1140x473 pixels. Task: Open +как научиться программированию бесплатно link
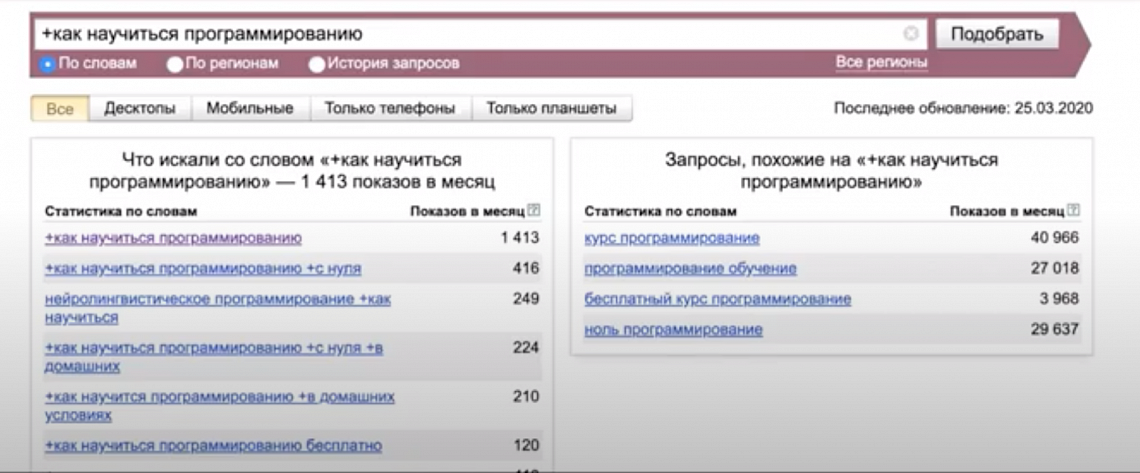[213, 445]
